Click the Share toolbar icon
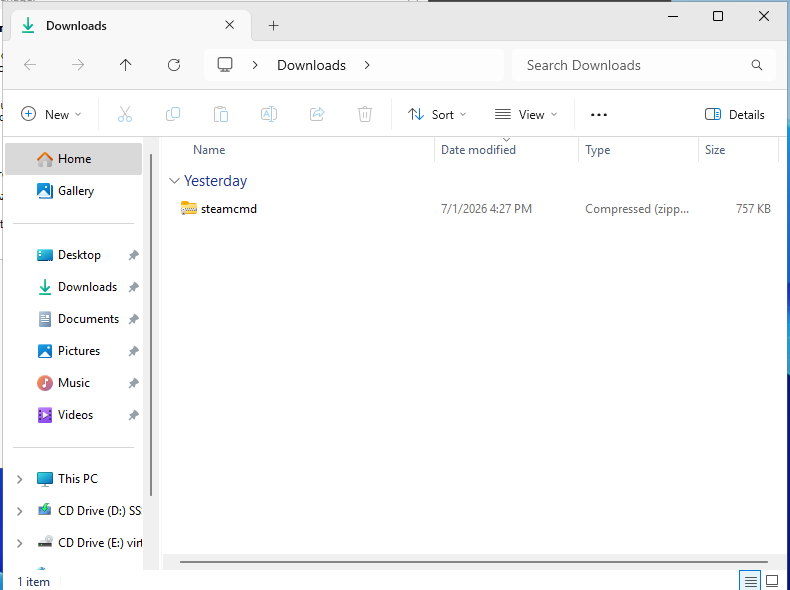 (317, 114)
